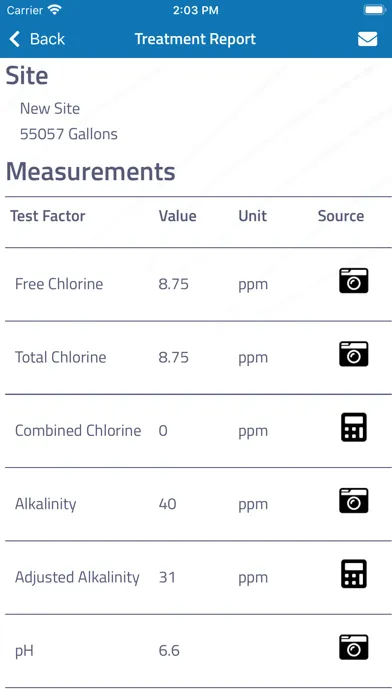This screenshot has height=696, width=392.
Task: Open Total Chlorine camera source icon
Action: [354, 354]
